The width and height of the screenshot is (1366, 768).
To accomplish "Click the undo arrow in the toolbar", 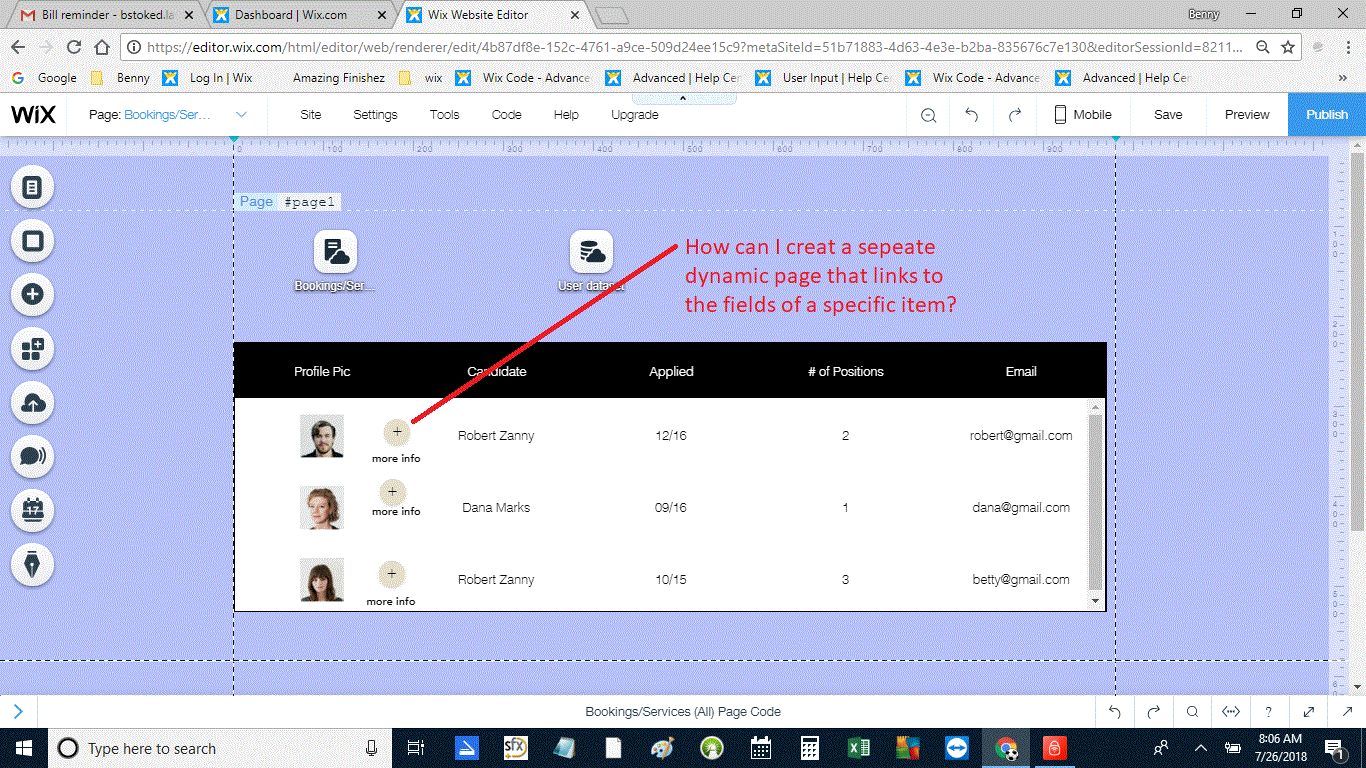I will coord(970,114).
